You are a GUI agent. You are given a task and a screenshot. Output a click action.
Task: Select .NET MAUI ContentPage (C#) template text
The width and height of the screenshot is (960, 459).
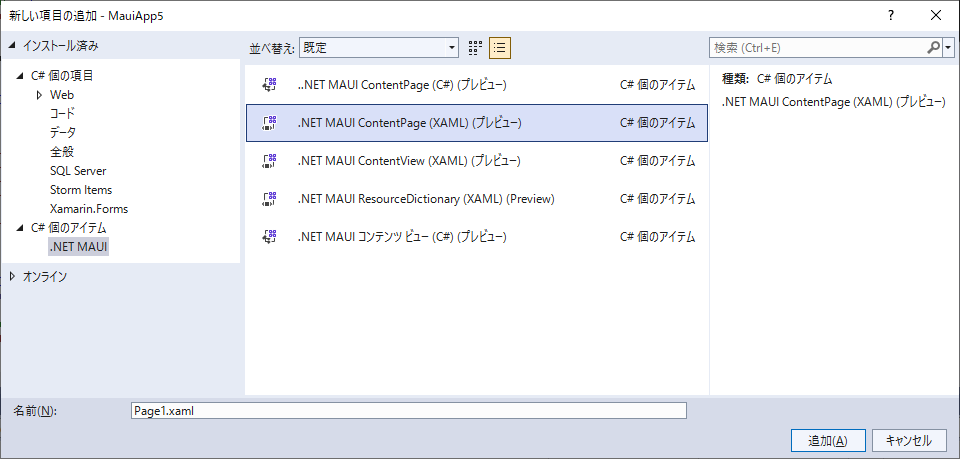click(402, 85)
